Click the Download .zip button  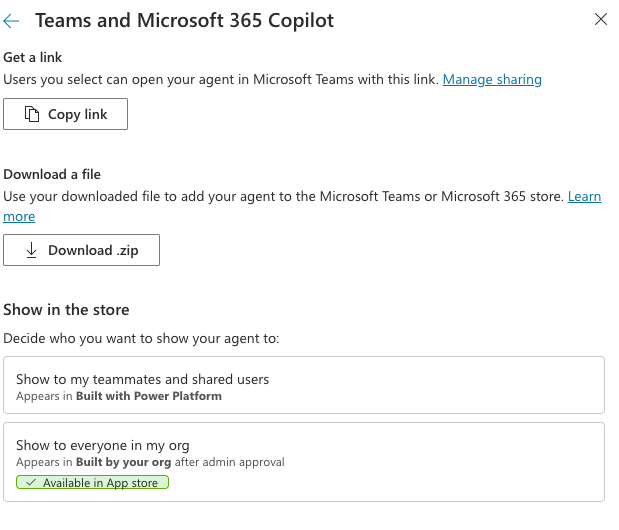coord(81,250)
